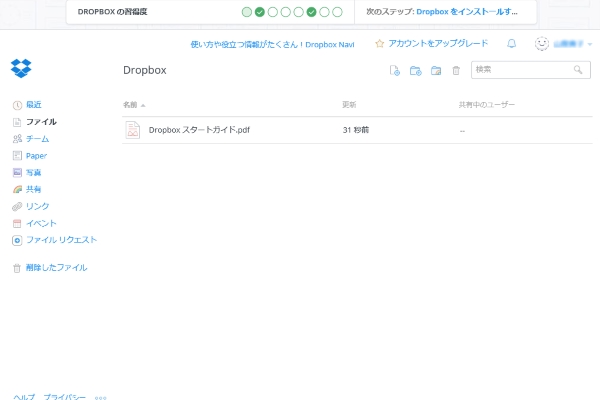Click the Paper sidebar icon
This screenshot has width=600, height=400.
pos(17,155)
